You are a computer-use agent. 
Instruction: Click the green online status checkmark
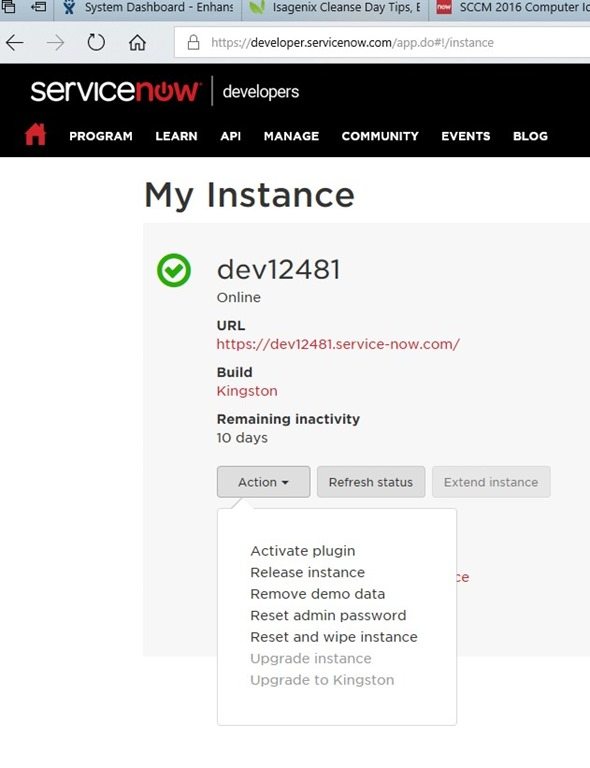[x=174, y=270]
